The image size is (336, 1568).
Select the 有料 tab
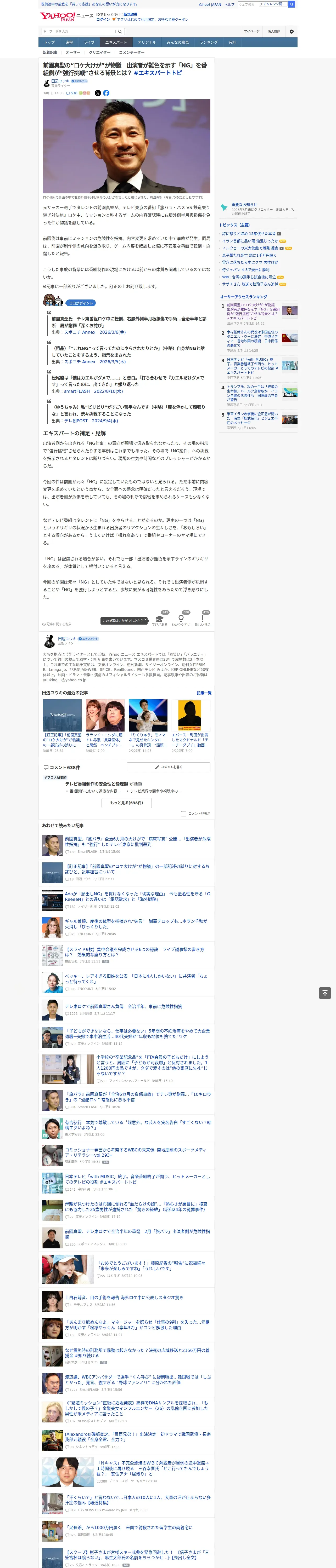tap(232, 43)
